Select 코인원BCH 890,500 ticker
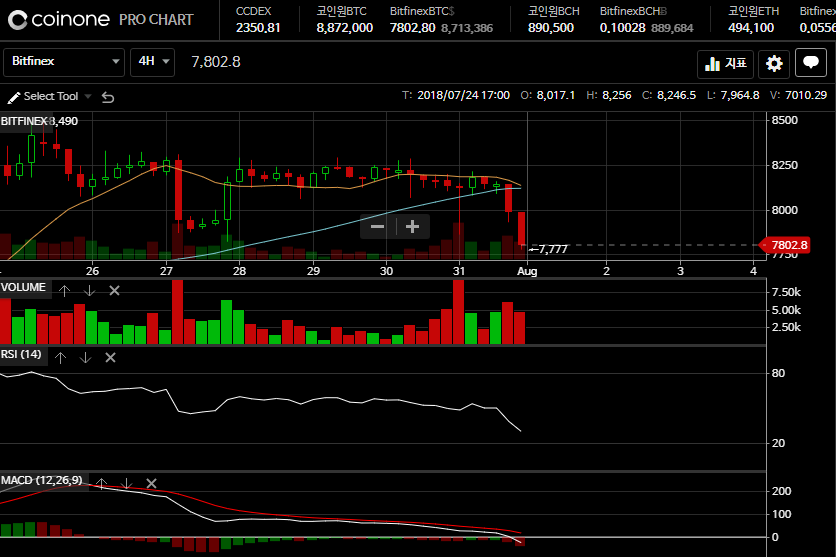 tap(553, 20)
